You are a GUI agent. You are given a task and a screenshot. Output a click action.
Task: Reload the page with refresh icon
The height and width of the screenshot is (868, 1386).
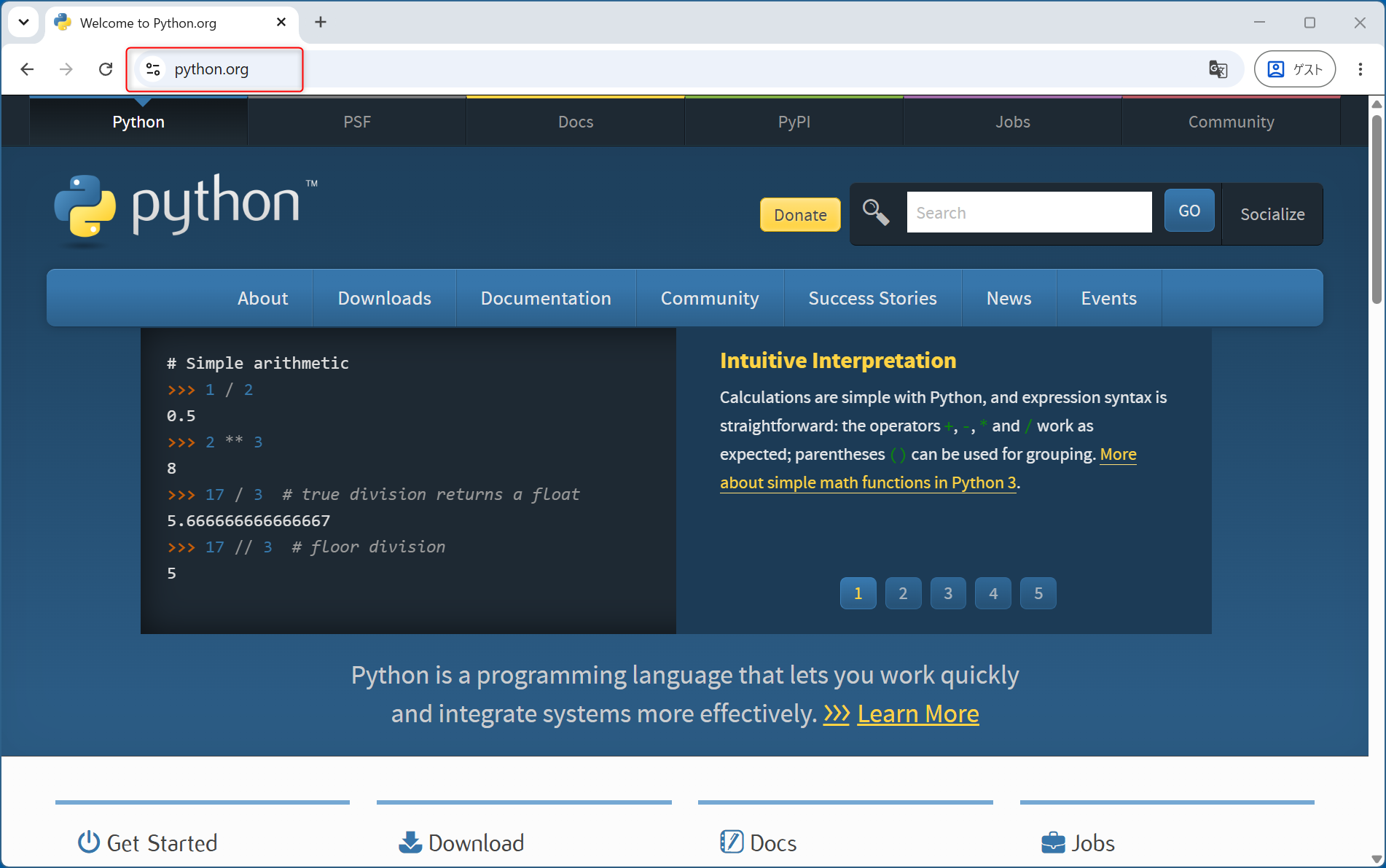[106, 69]
